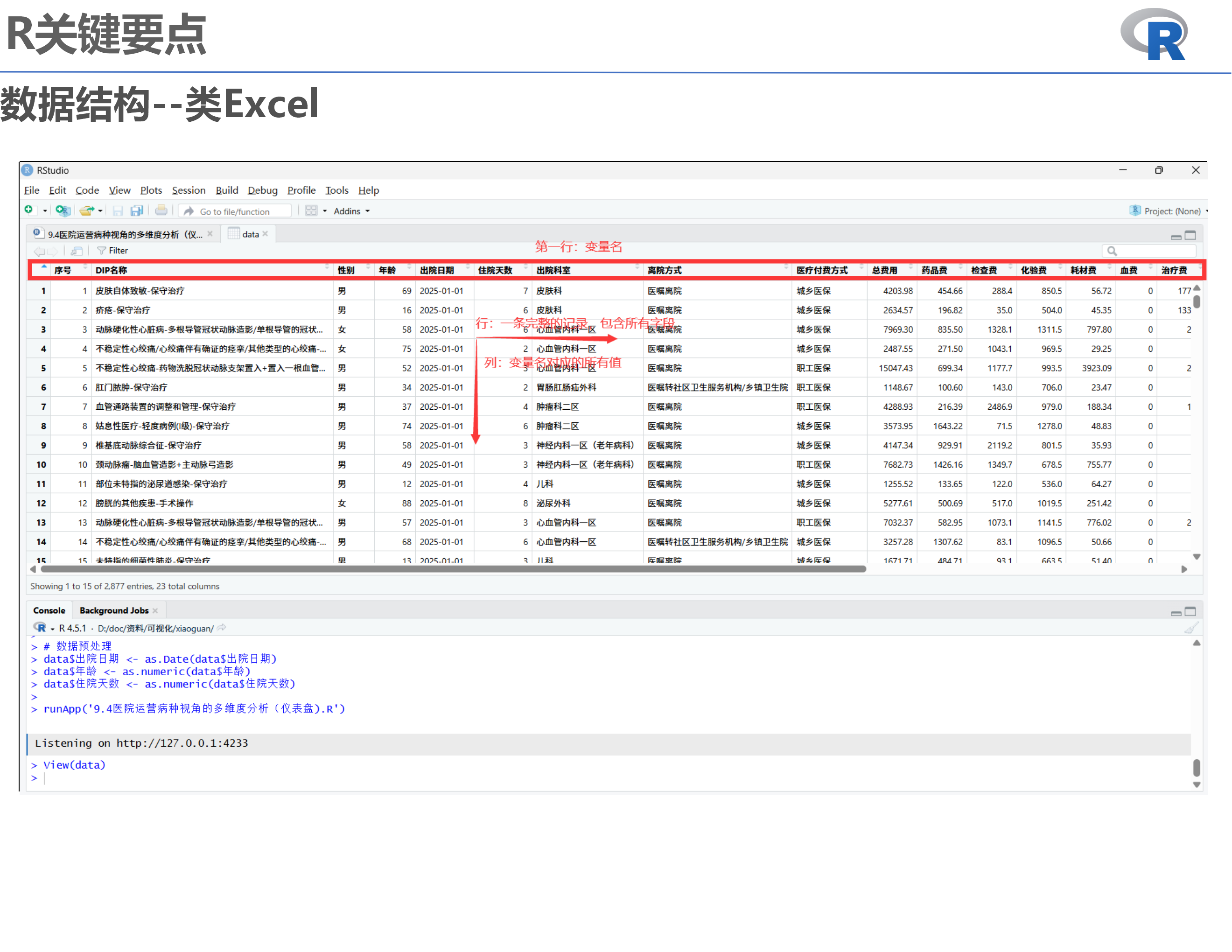1232x952 pixels.
Task: Click the console input prompt line
Action: (609, 778)
